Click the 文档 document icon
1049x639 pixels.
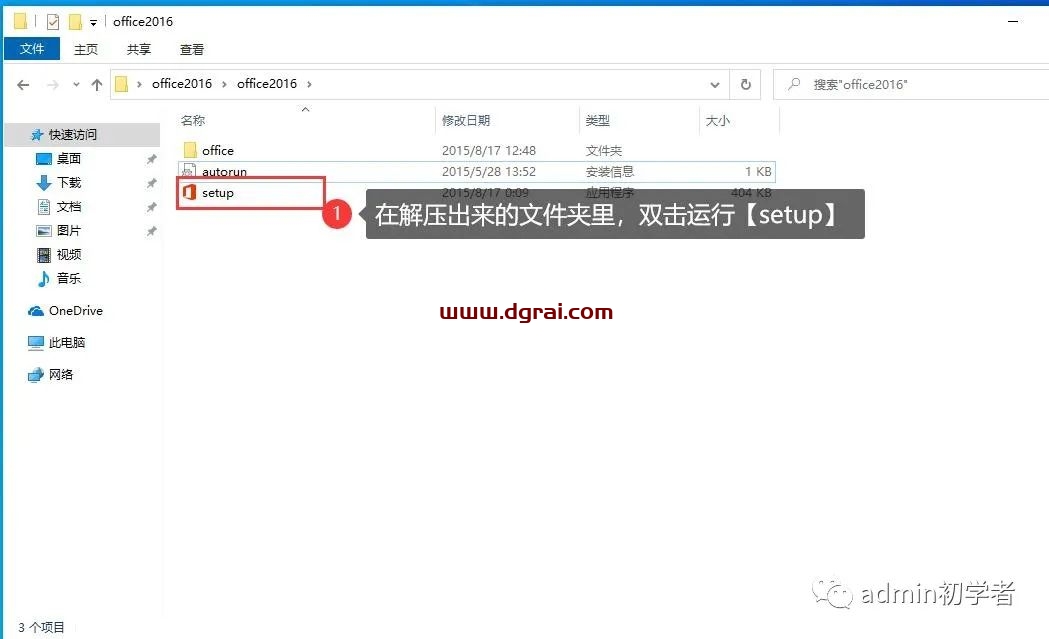[43, 207]
